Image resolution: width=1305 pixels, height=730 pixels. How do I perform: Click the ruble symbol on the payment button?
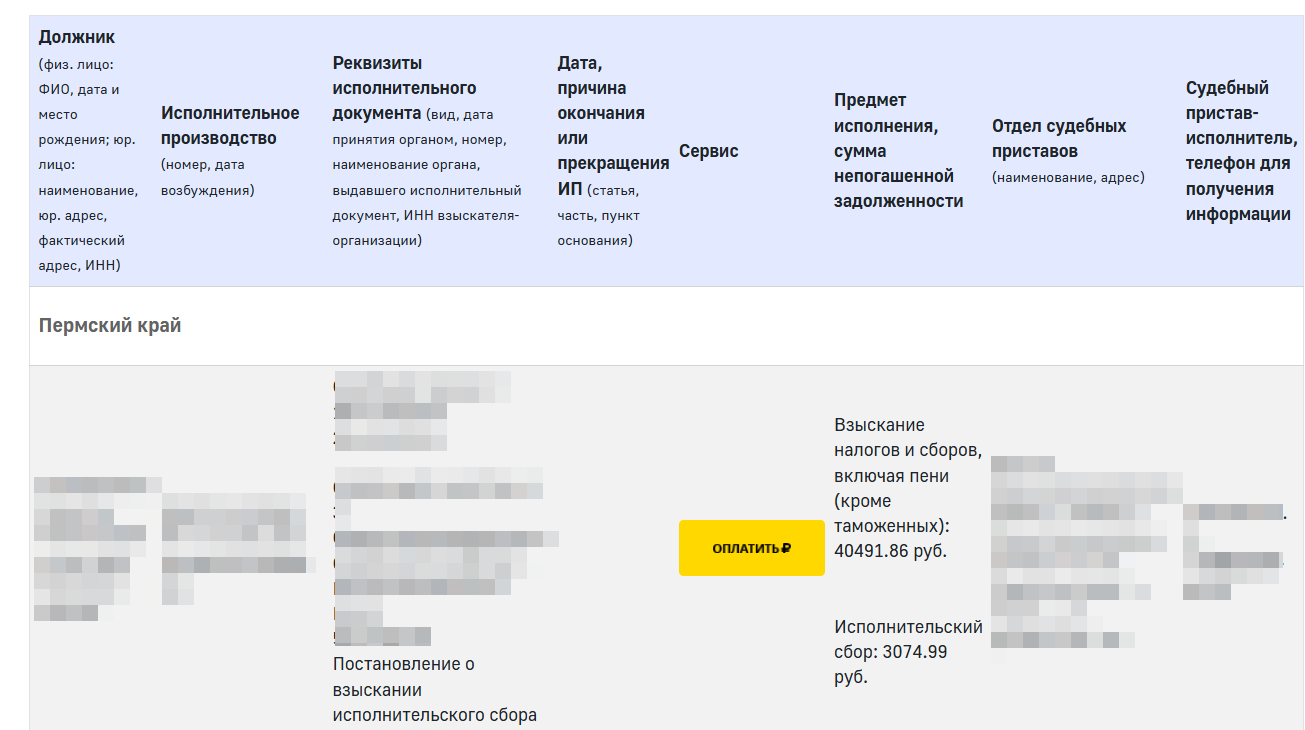click(784, 548)
